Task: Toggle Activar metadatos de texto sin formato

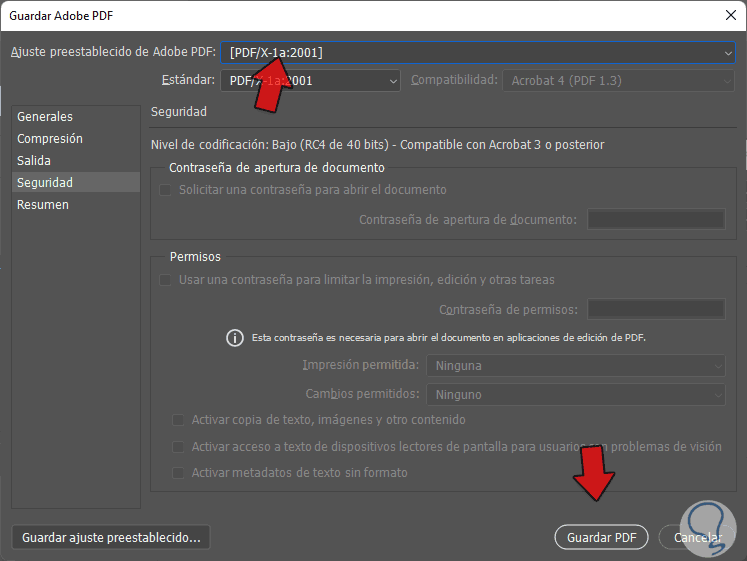Action: click(x=178, y=473)
